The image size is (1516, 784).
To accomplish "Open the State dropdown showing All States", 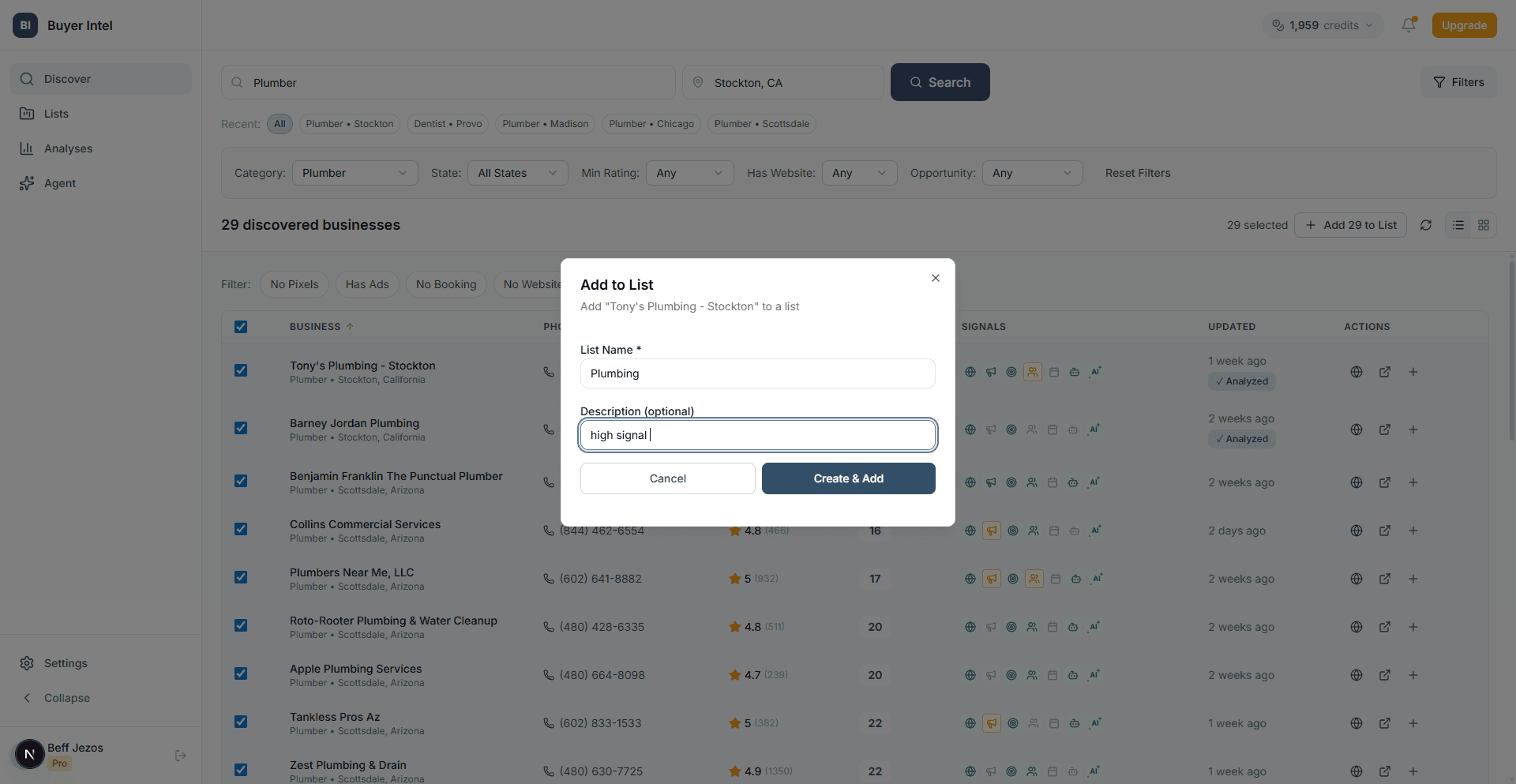I will [x=517, y=173].
